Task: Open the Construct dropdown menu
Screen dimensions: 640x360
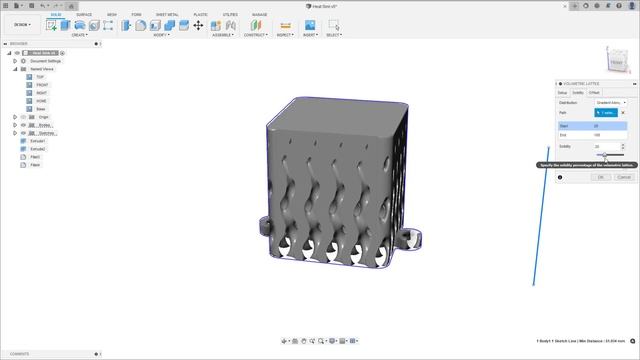Action: tap(256, 35)
